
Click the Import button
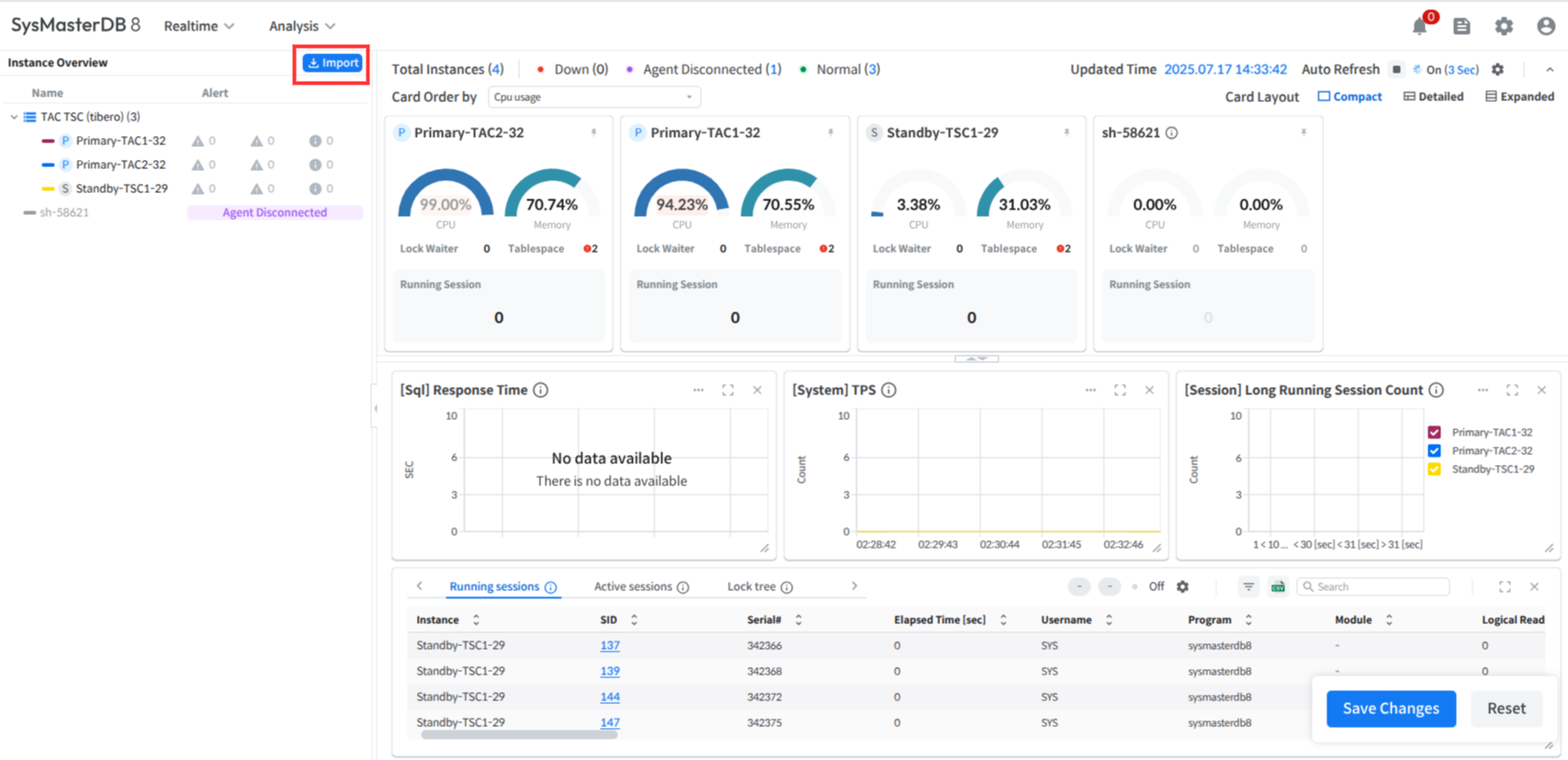[x=333, y=62]
